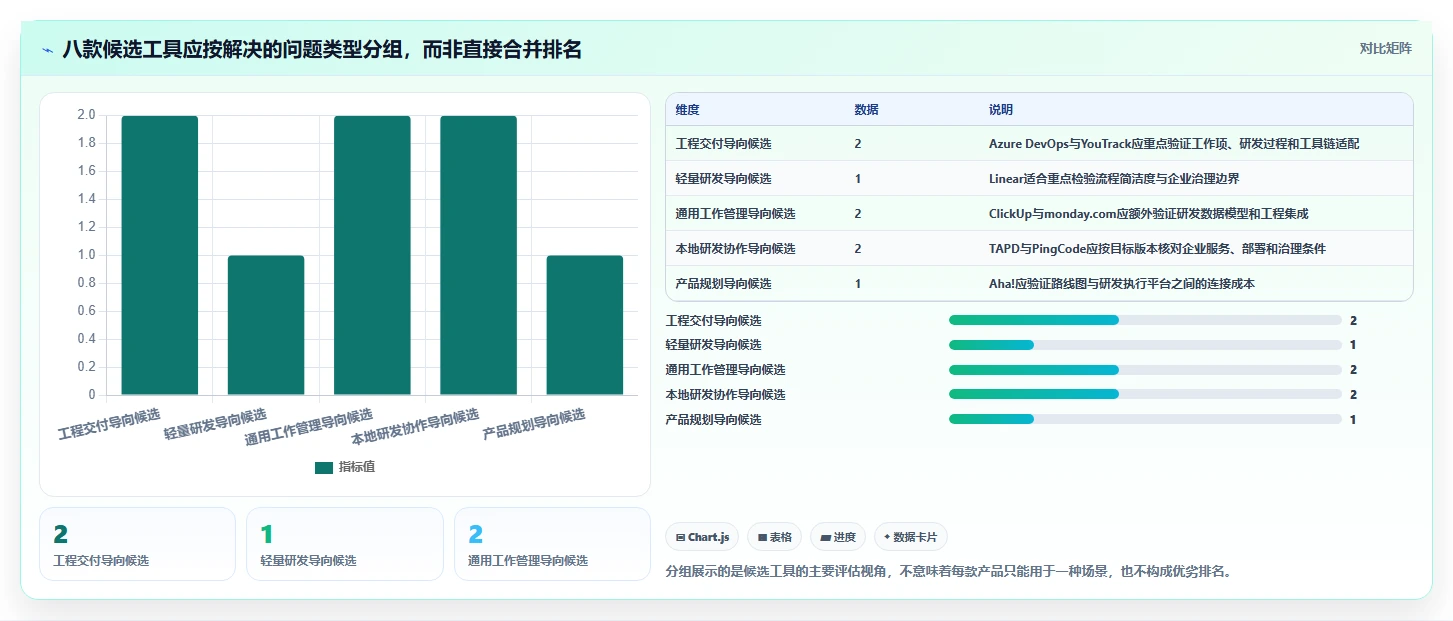Open the 轻量研发导向候选 stat card
The image size is (1453, 621).
(345, 544)
